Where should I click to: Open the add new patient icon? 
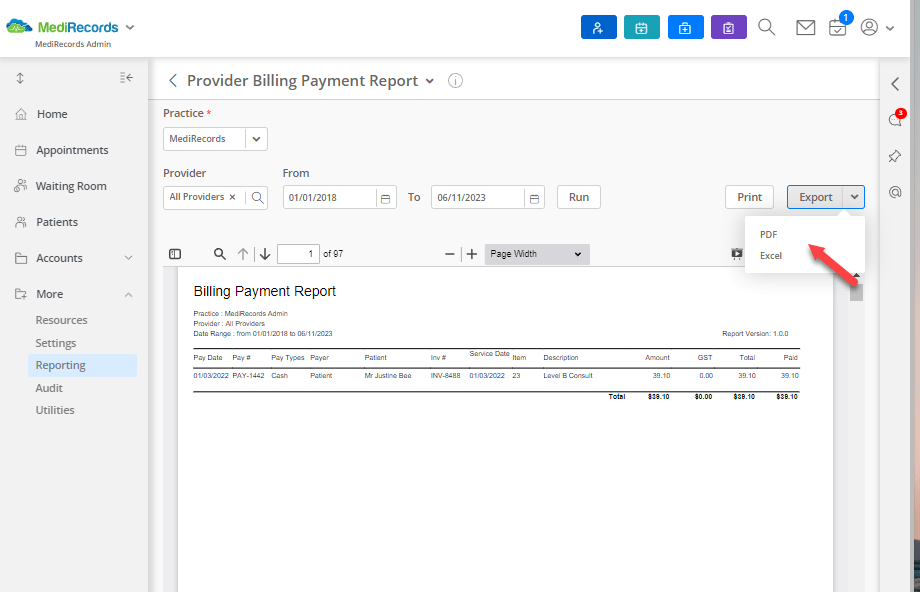(599, 27)
